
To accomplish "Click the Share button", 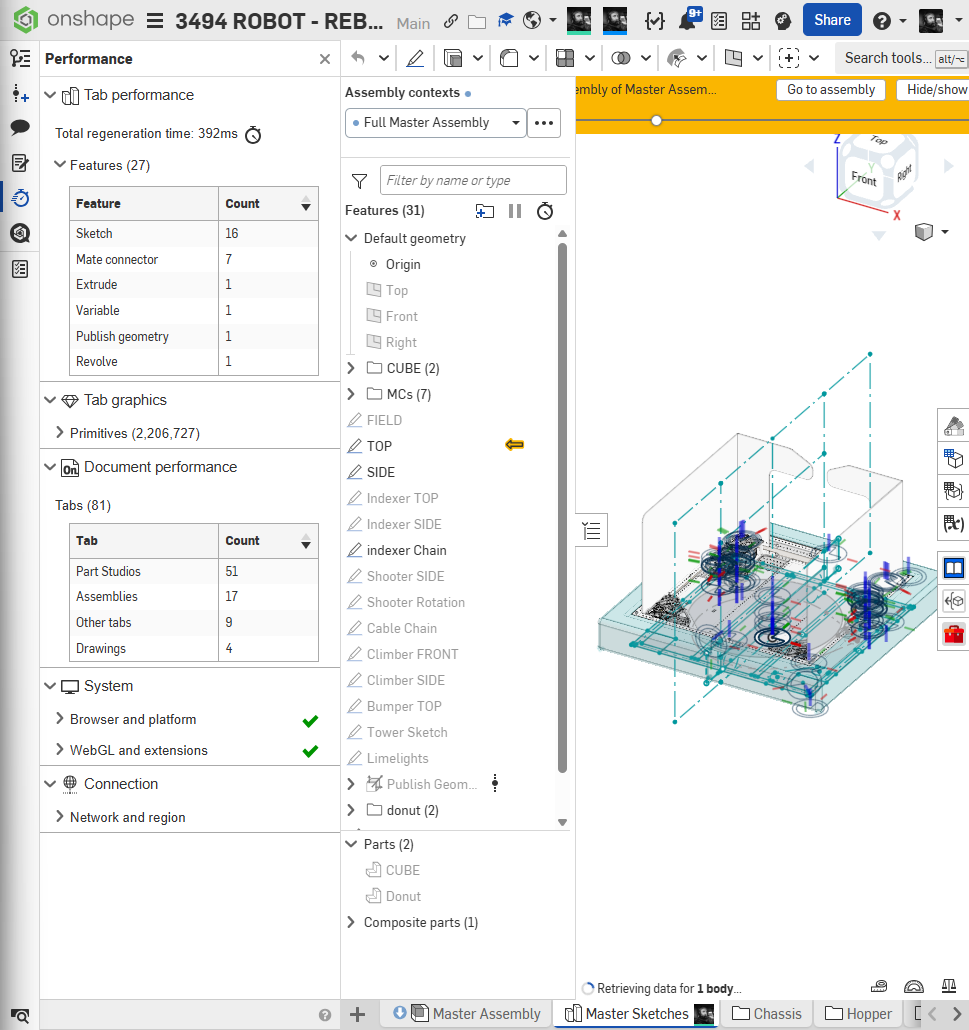I will 832,20.
